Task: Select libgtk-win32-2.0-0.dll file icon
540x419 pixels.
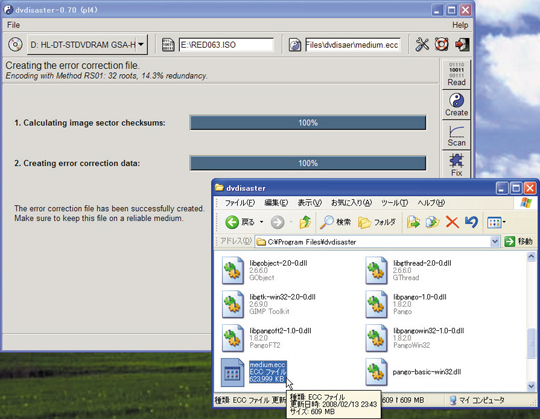Action: tap(233, 304)
